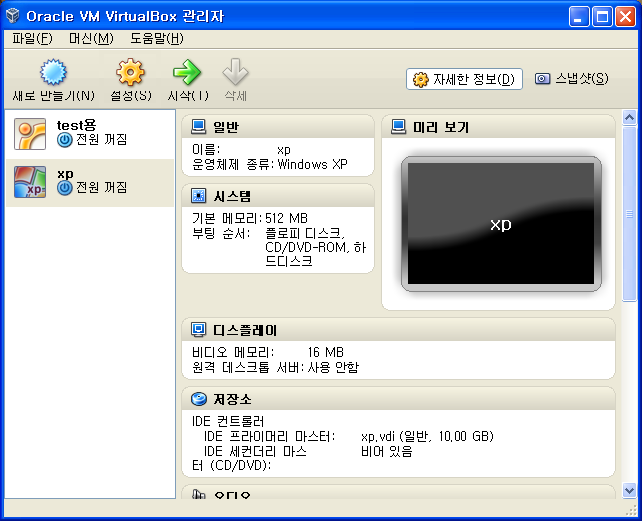This screenshot has height=521, width=642.
Task: Close the VirtualBox 관리자 window
Action: (x=626, y=16)
